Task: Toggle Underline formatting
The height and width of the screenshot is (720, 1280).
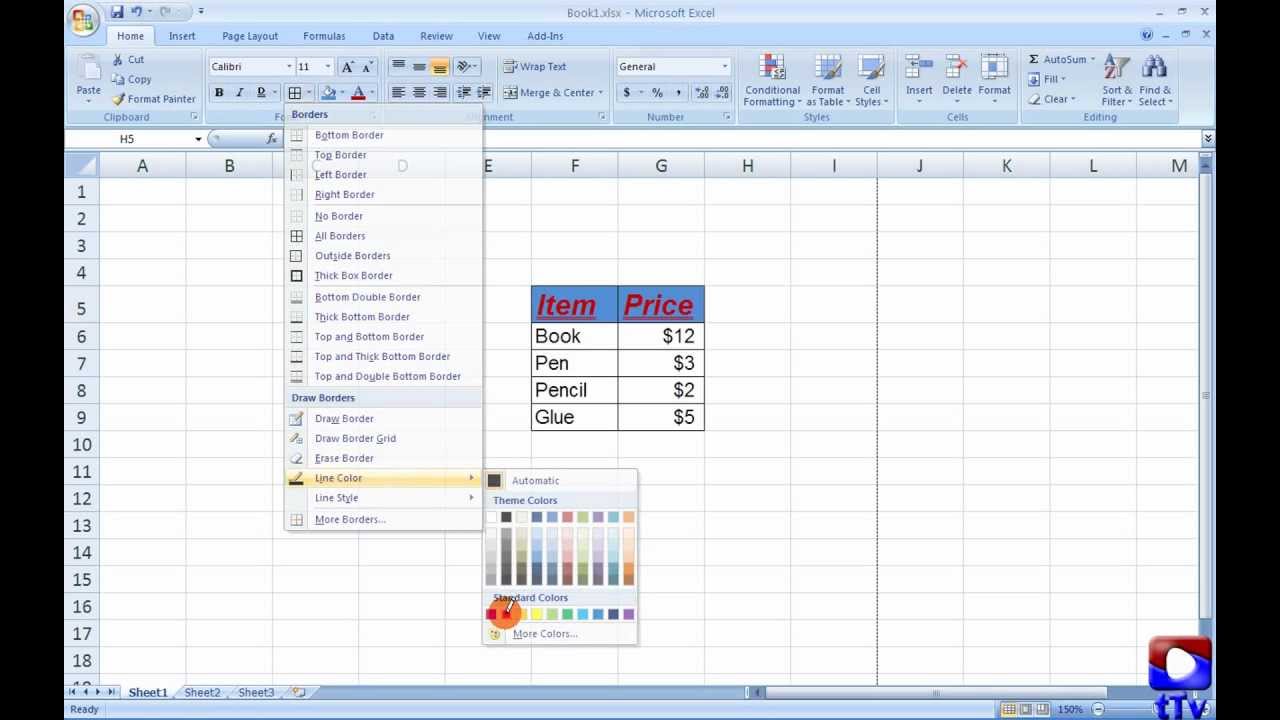Action: click(x=261, y=93)
